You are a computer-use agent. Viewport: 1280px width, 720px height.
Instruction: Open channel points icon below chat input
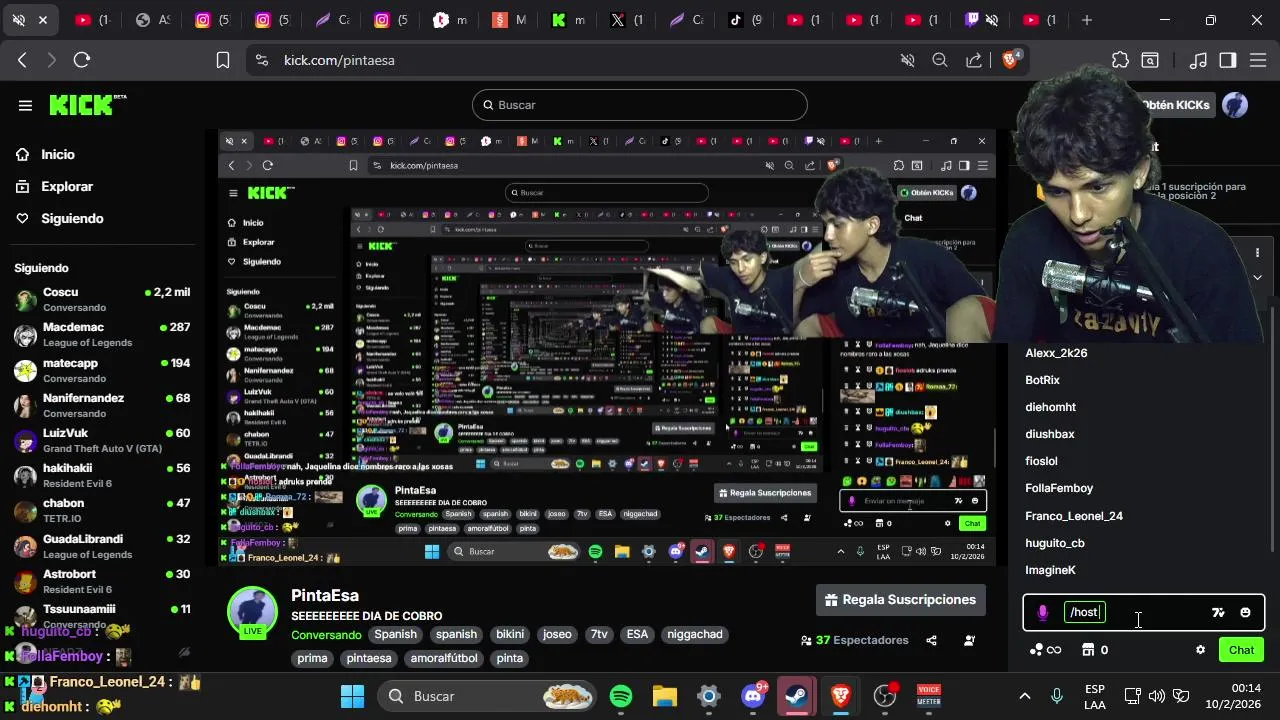tap(1044, 650)
